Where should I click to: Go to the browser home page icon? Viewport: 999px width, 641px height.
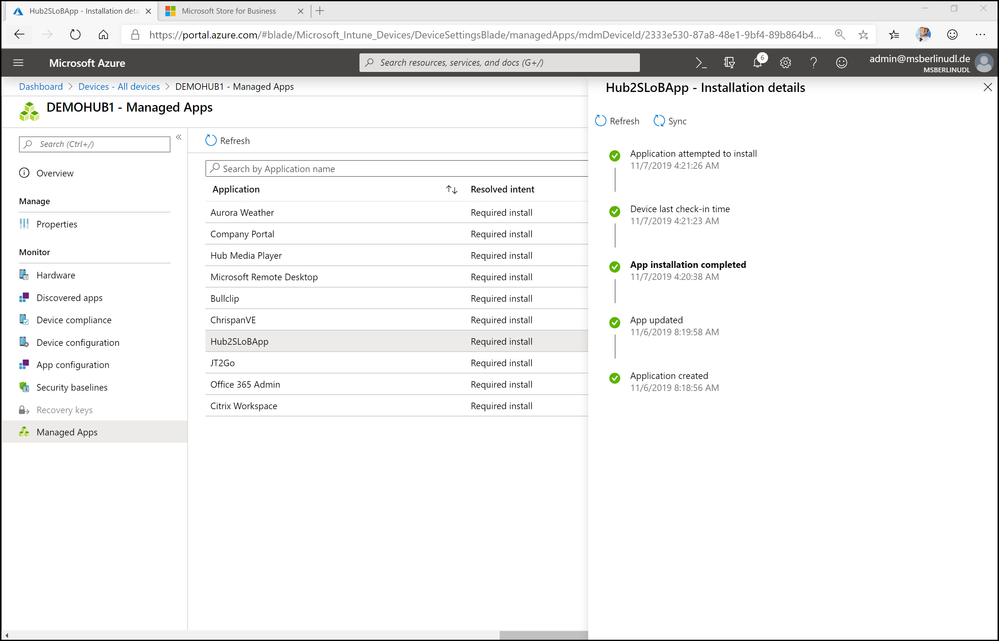click(x=103, y=34)
